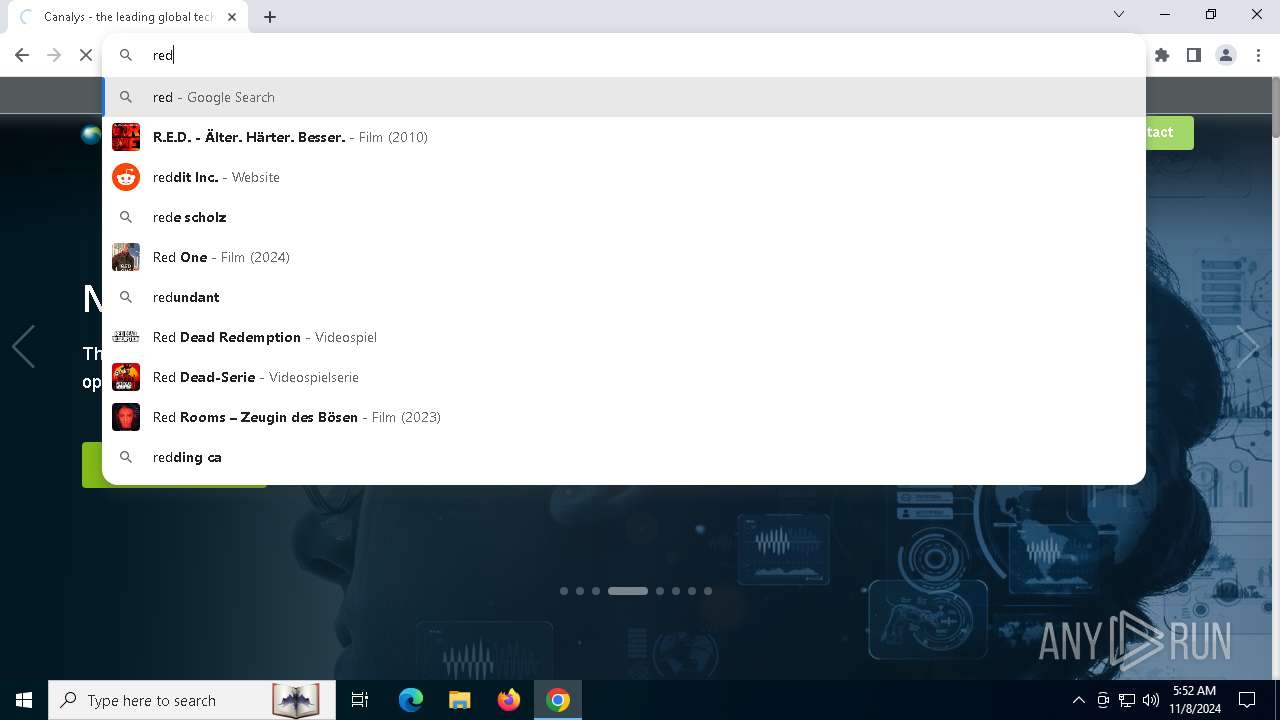The image size is (1280, 720).
Task: Open the volume speaker tray icon
Action: (x=1151, y=700)
